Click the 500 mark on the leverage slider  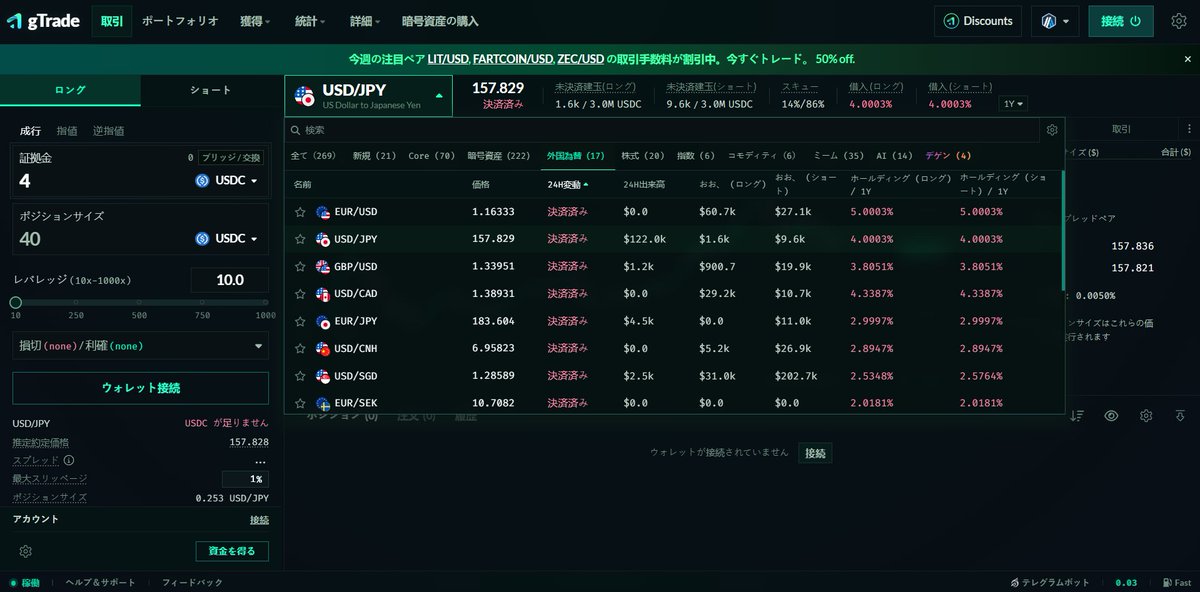pyautogui.click(x=140, y=302)
